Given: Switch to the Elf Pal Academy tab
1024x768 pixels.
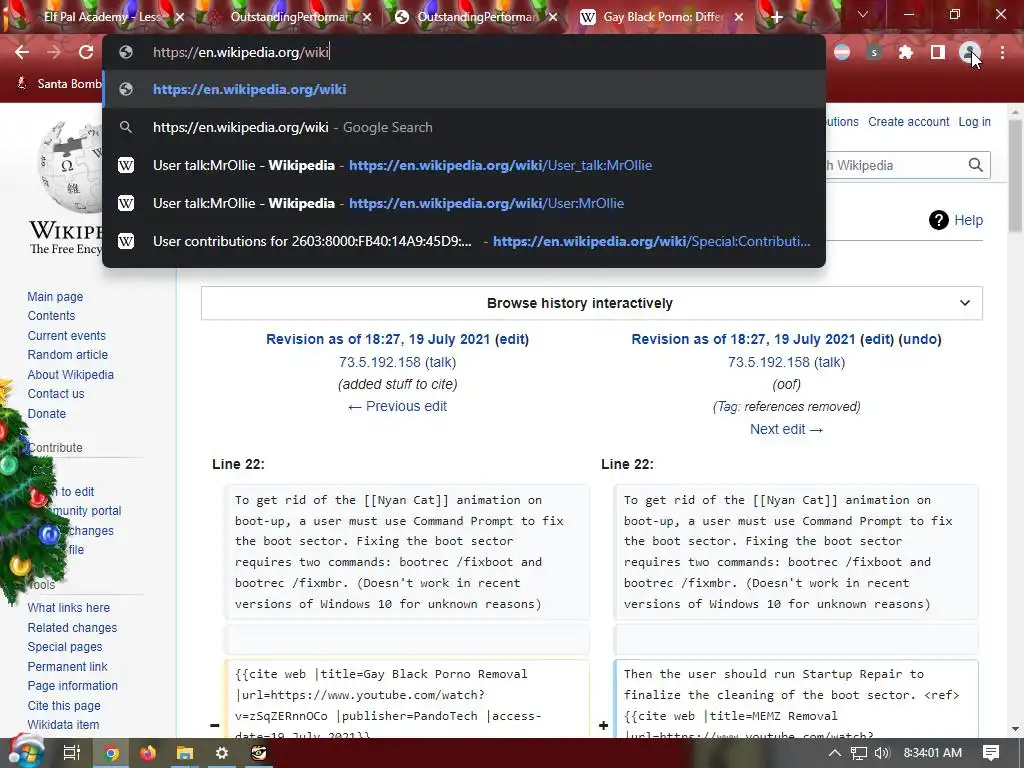Looking at the screenshot, I should [x=101, y=17].
